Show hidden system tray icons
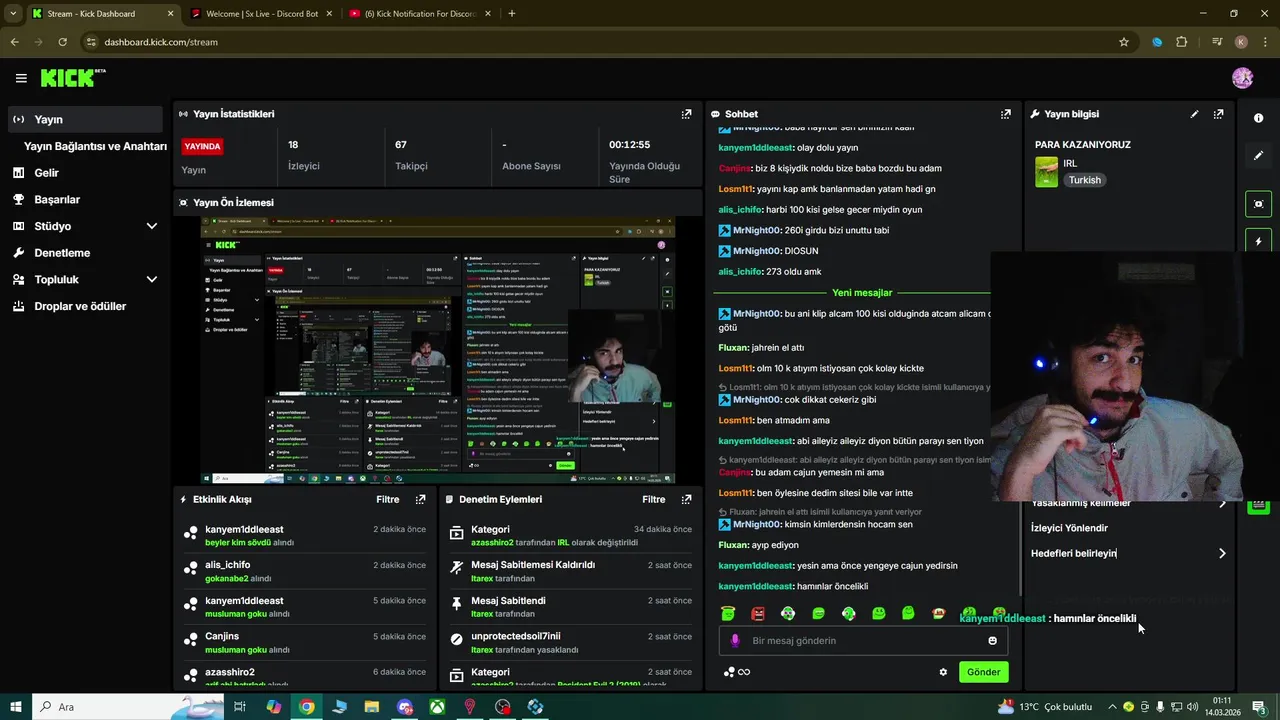 [1112, 707]
